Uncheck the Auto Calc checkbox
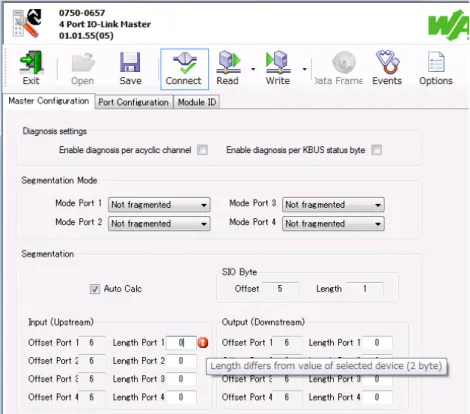470x414 pixels. tap(95, 289)
